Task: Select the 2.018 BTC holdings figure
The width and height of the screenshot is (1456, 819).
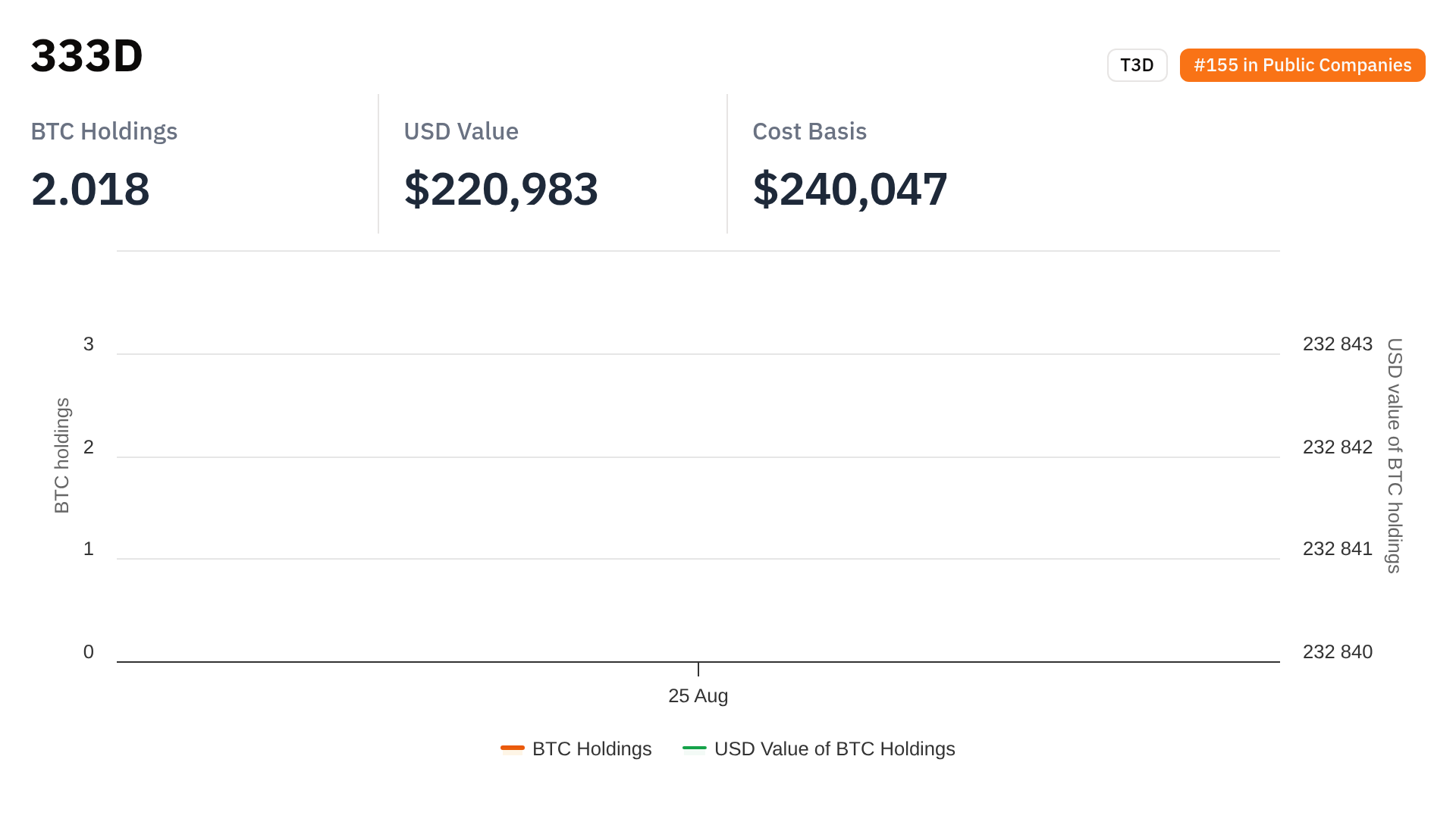Action: (x=90, y=189)
